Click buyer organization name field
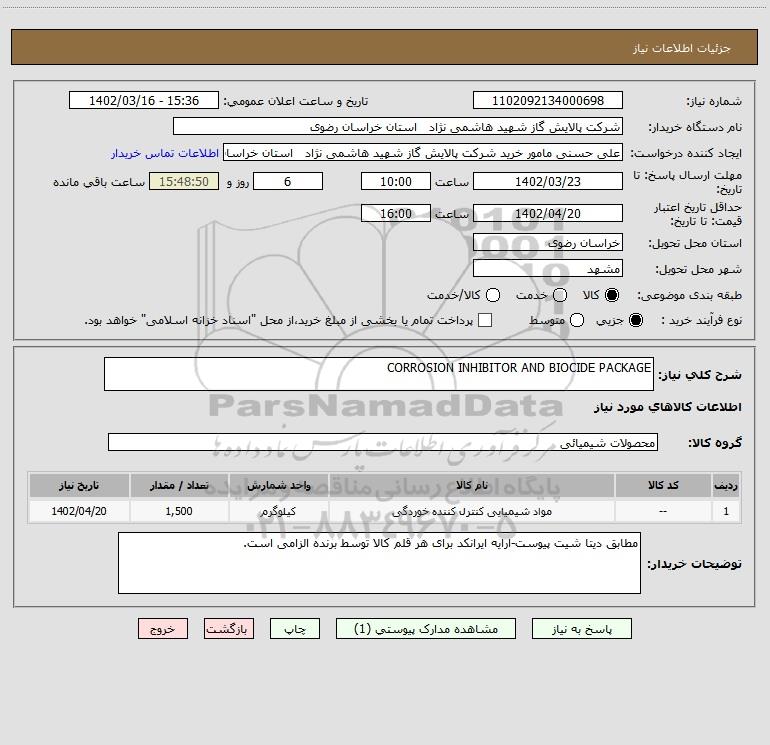This screenshot has height=745, width=770. click(398, 126)
